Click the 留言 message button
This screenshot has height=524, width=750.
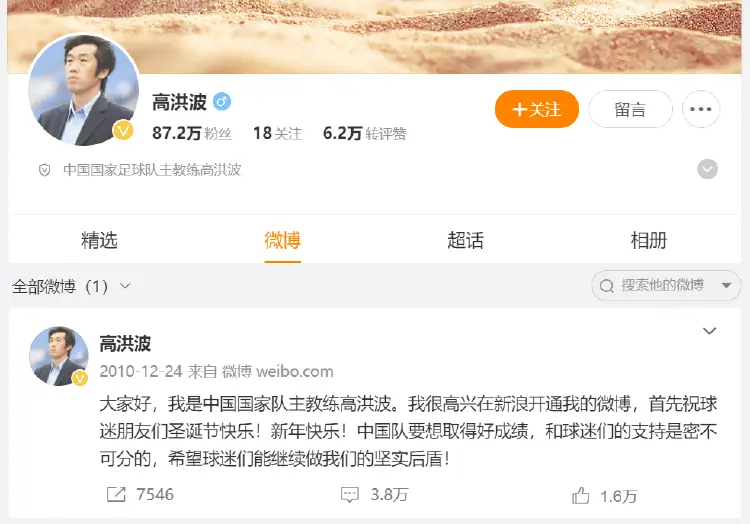(x=630, y=109)
